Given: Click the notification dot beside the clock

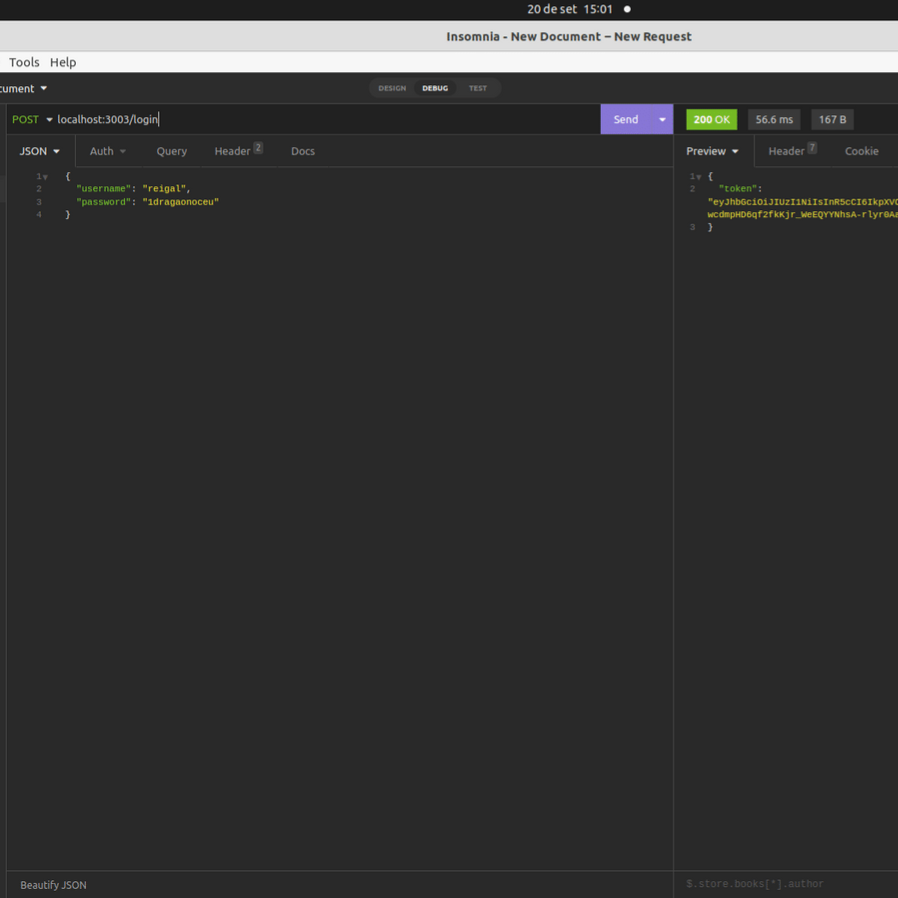Looking at the screenshot, I should 627,9.
